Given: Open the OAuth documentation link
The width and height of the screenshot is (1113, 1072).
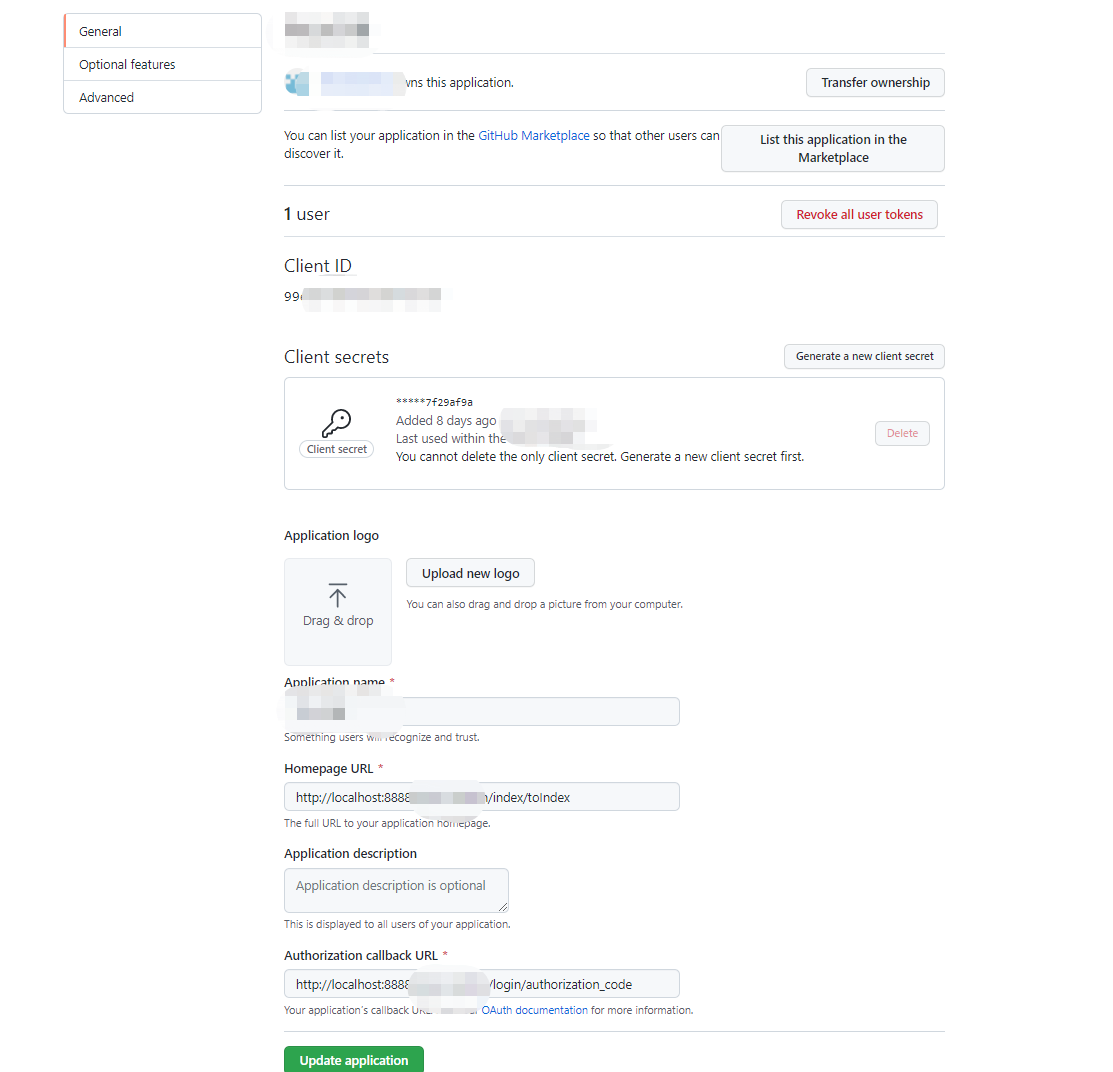Looking at the screenshot, I should click(x=534, y=1009).
